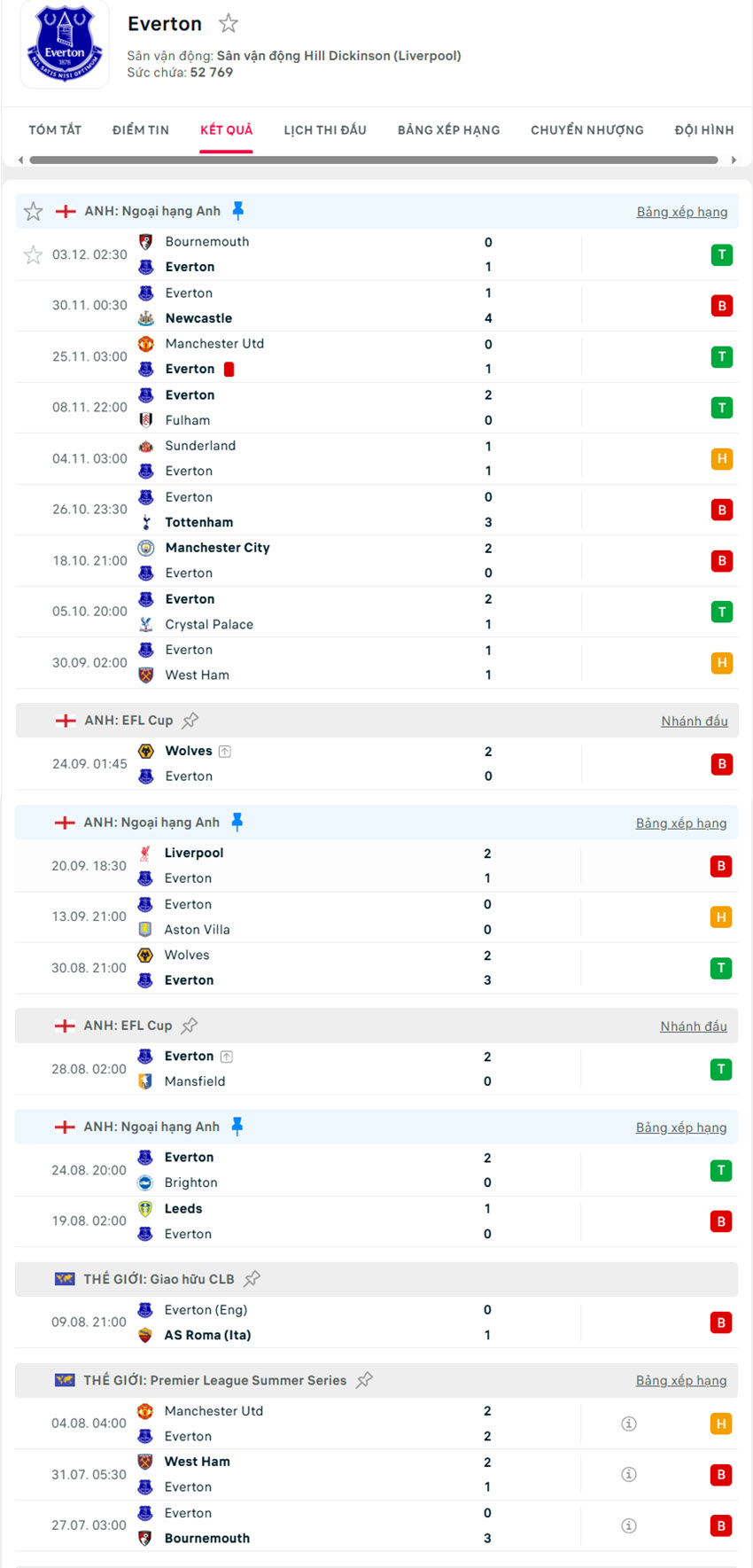
Task: Click the pin icon next to ANH: EFL Cup
Action: tap(190, 720)
